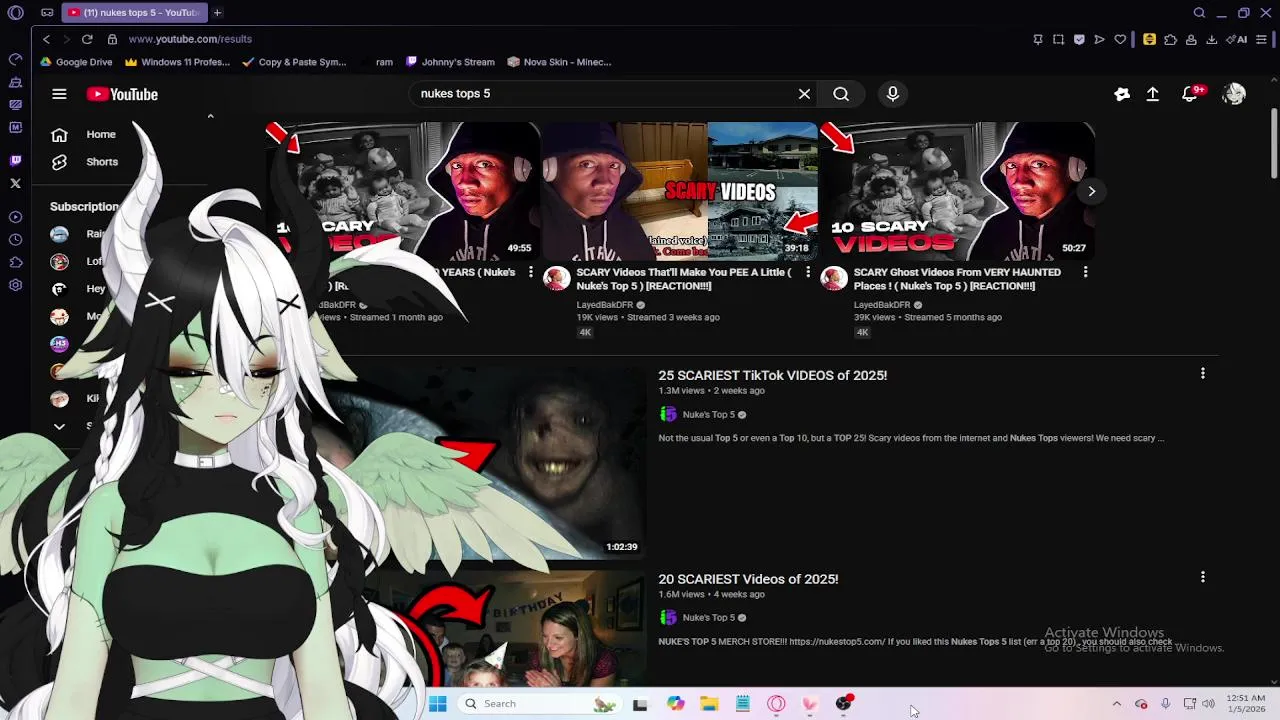This screenshot has height=720, width=1280.
Task: Open YouTube account avatar menu
Action: click(1234, 94)
